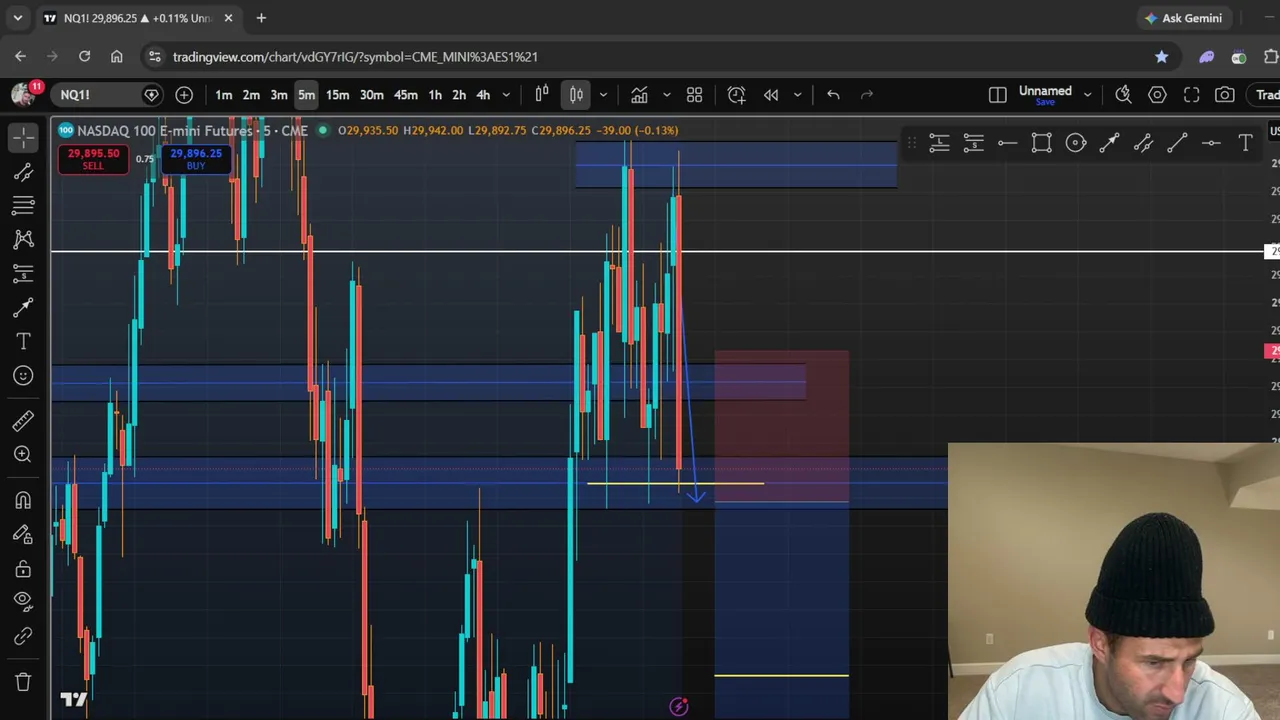Open the position and forecasting tools
This screenshot has height=720, width=1280.
[x=23, y=273]
